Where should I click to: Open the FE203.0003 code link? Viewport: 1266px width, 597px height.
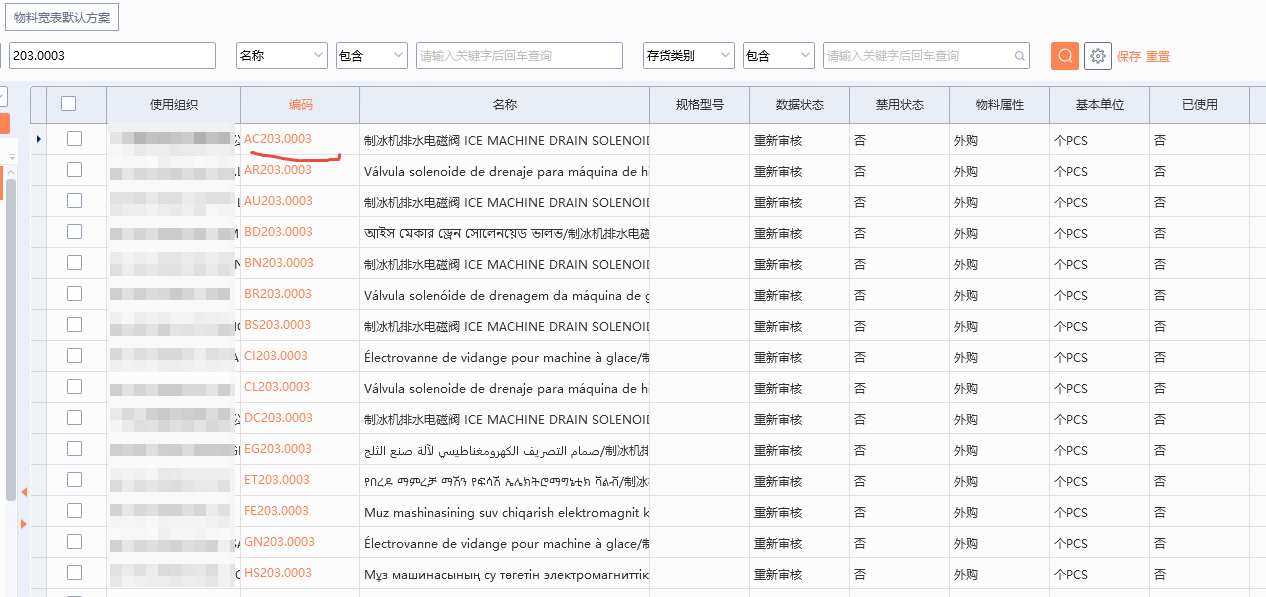coord(277,511)
